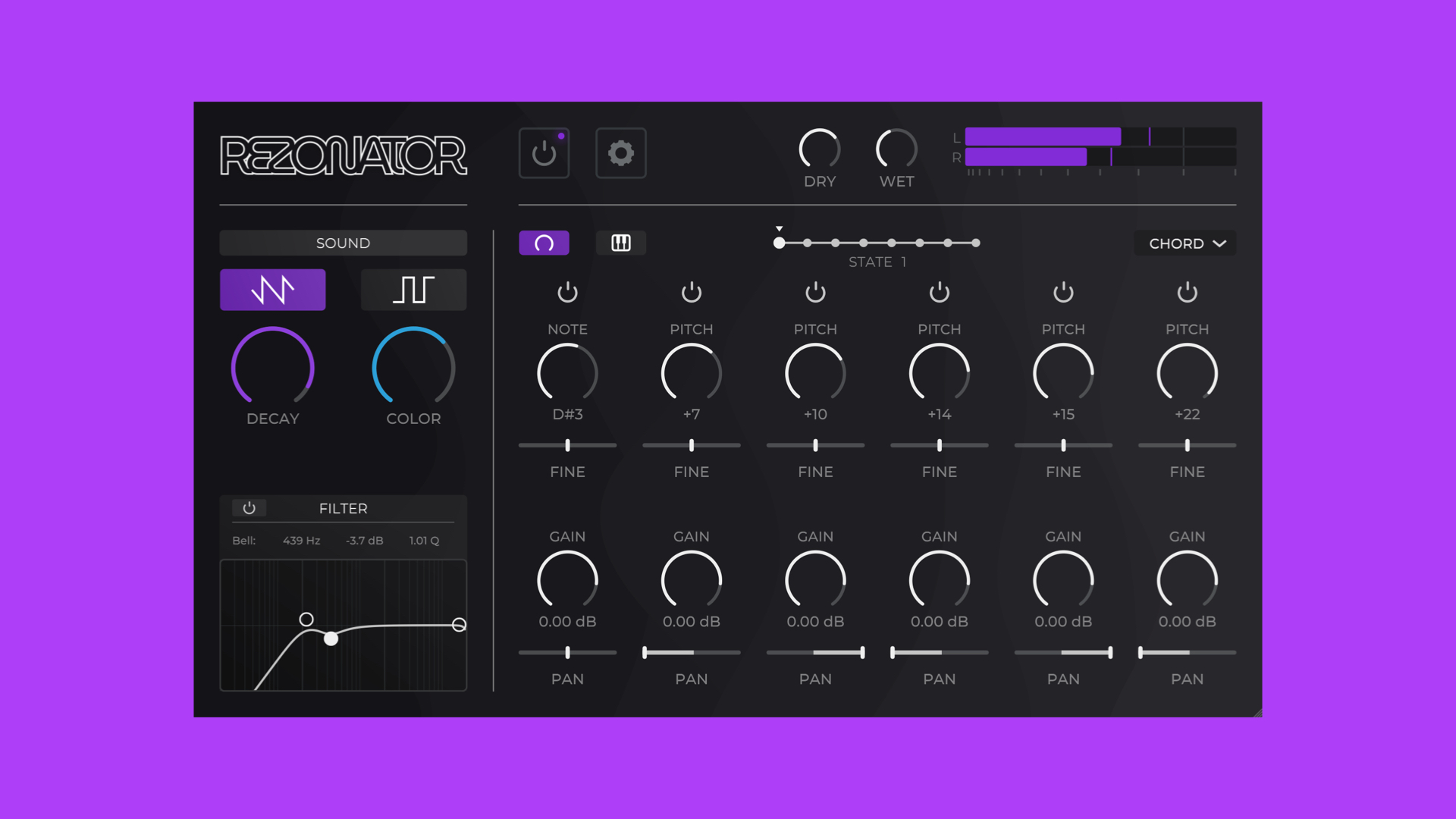Adjust the FINE tune slider under D#3
The height and width of the screenshot is (819, 1456).
pos(567,445)
